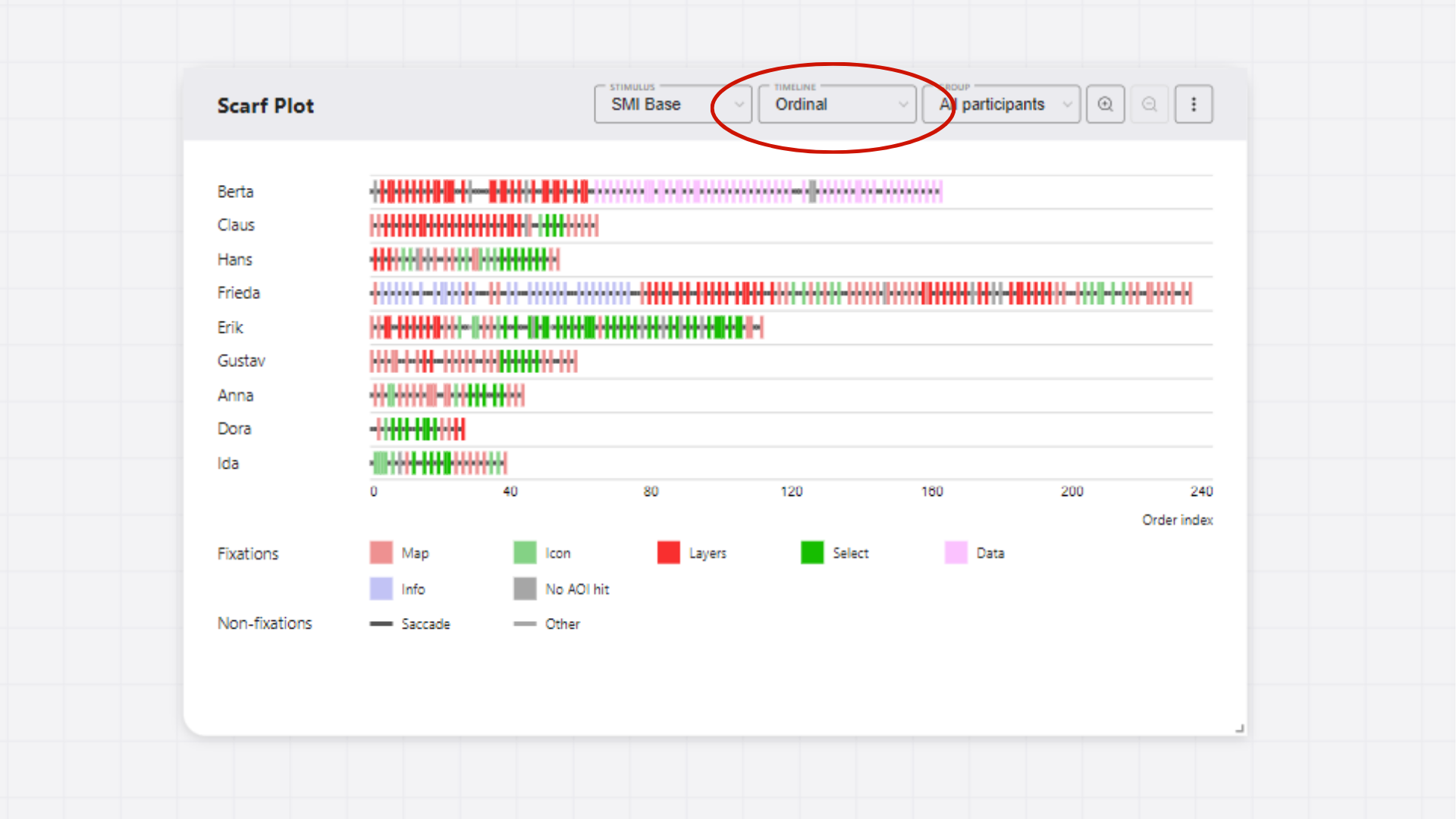Select Berta's participant label
The image size is (1456, 819).
tap(235, 192)
